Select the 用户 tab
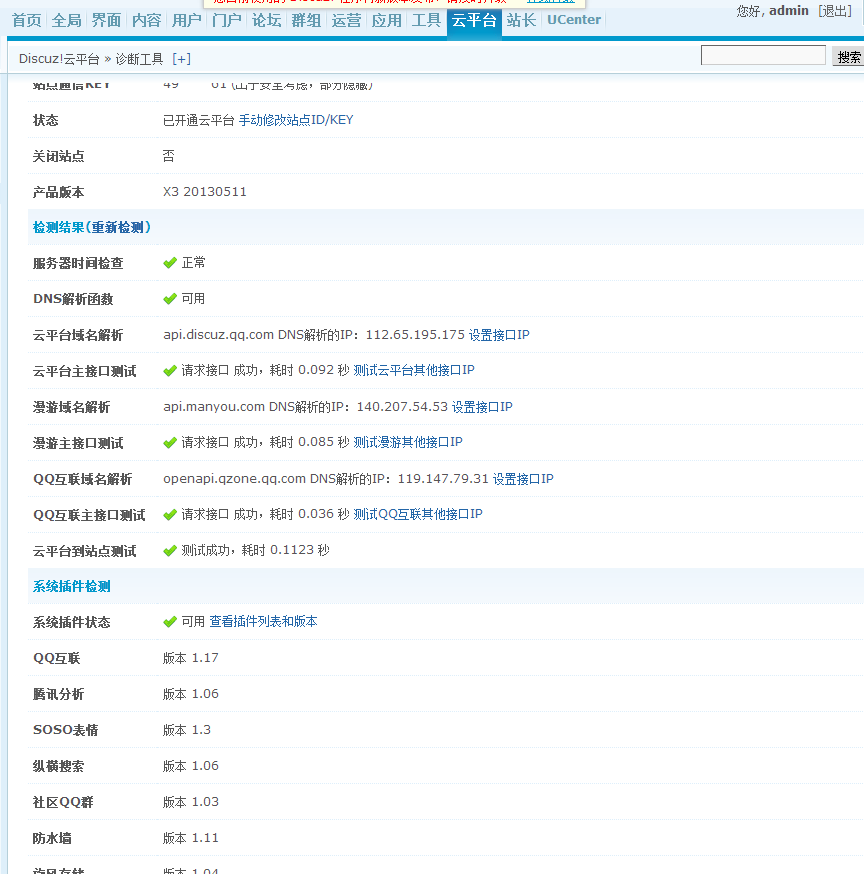The width and height of the screenshot is (864, 874). coord(187,21)
